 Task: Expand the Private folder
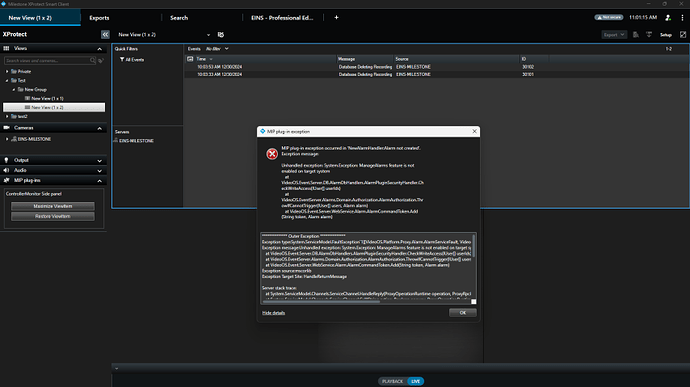(7, 71)
